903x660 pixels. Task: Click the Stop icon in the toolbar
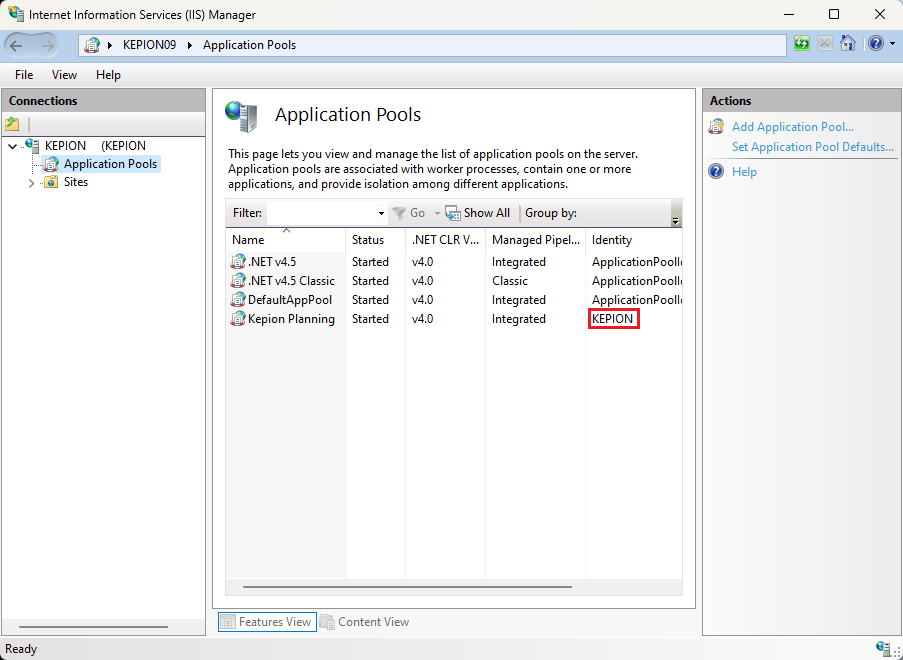click(x=825, y=44)
